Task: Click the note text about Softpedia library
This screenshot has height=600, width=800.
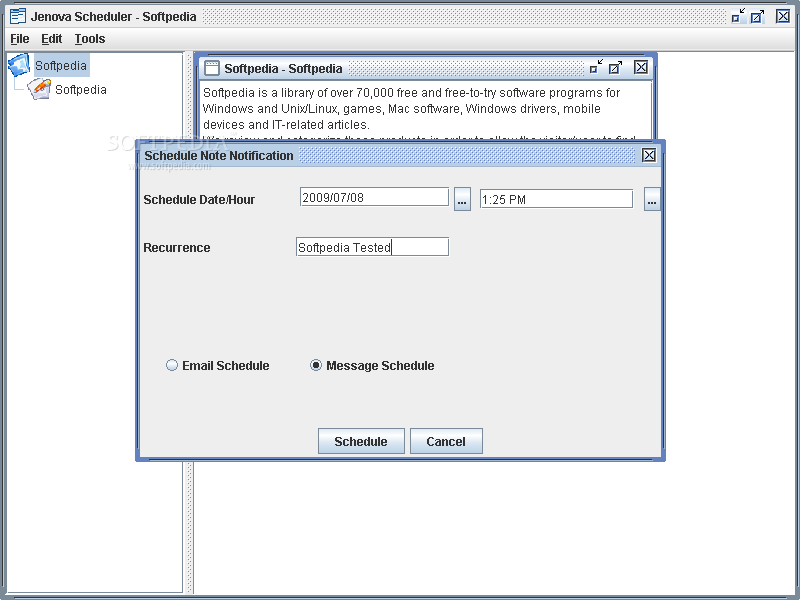Action: pos(411,109)
